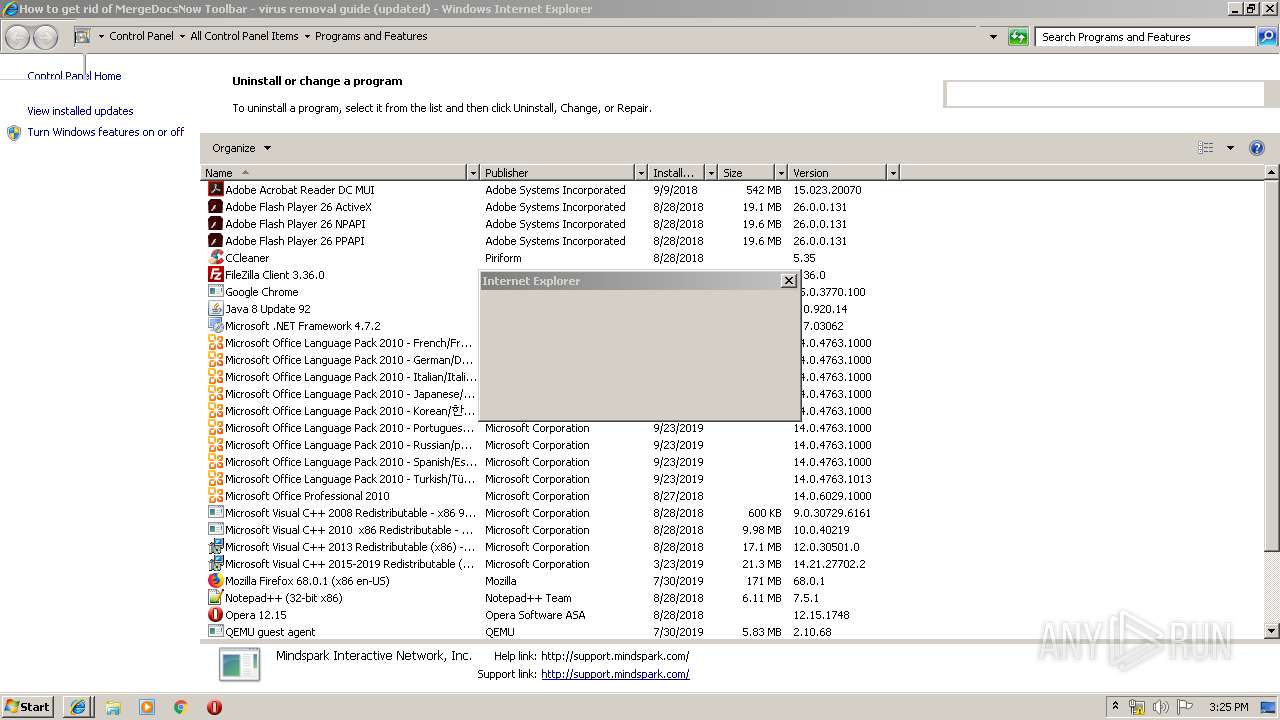Screen dimensions: 1280x720
Task: Open the volume speaker tray icon
Action: (x=1160, y=707)
